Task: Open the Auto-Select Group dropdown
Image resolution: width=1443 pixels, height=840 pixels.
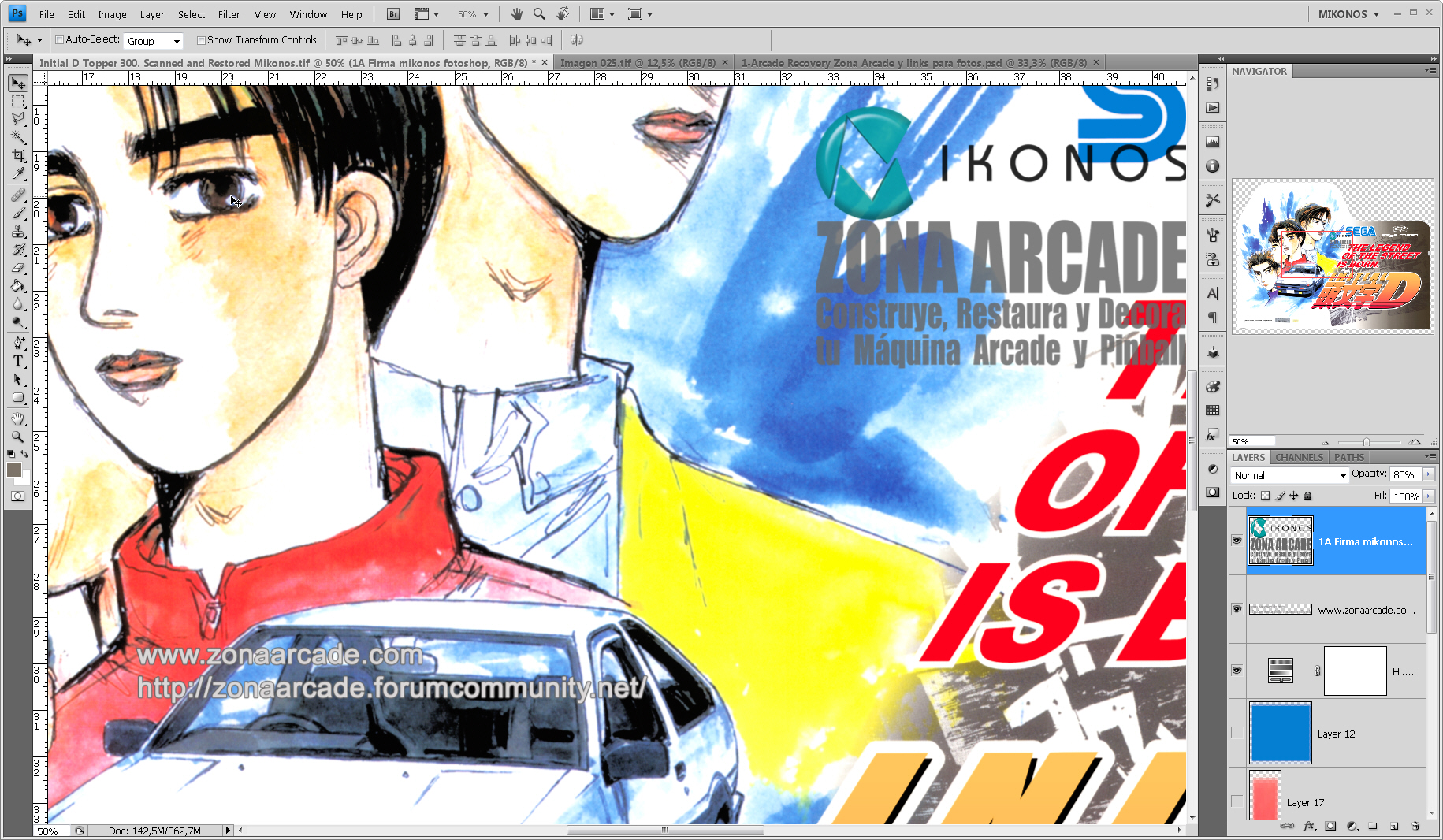Action: [x=154, y=41]
